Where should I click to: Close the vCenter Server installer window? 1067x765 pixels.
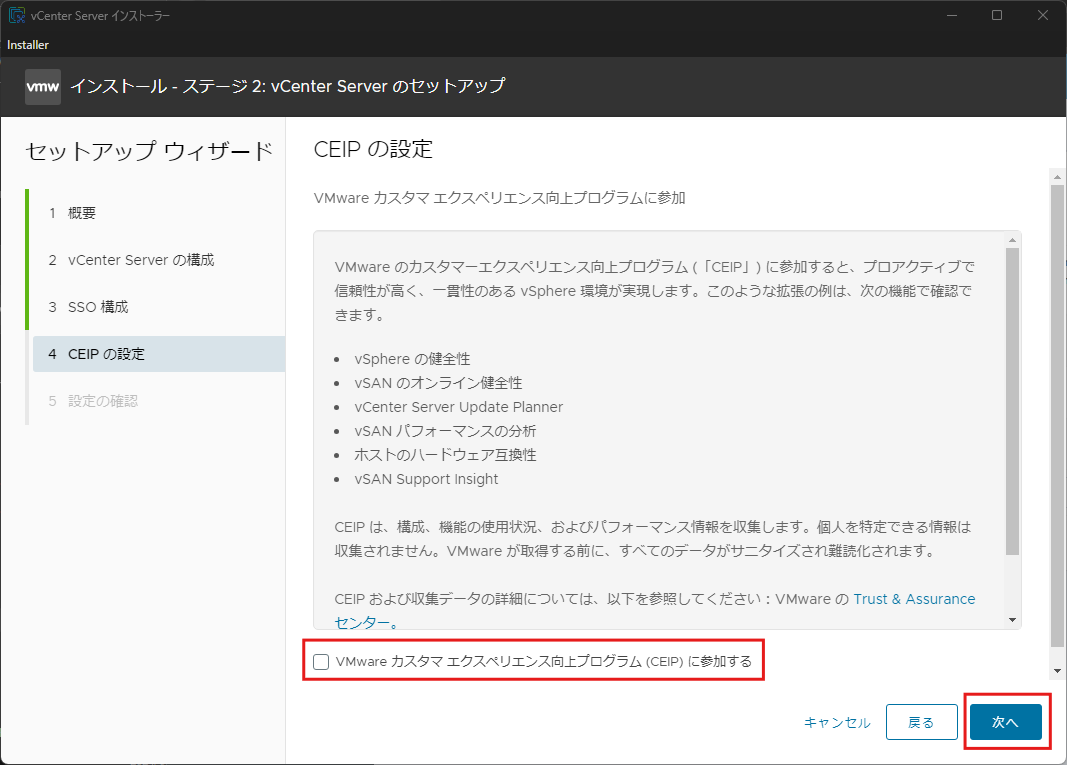(x=1043, y=15)
